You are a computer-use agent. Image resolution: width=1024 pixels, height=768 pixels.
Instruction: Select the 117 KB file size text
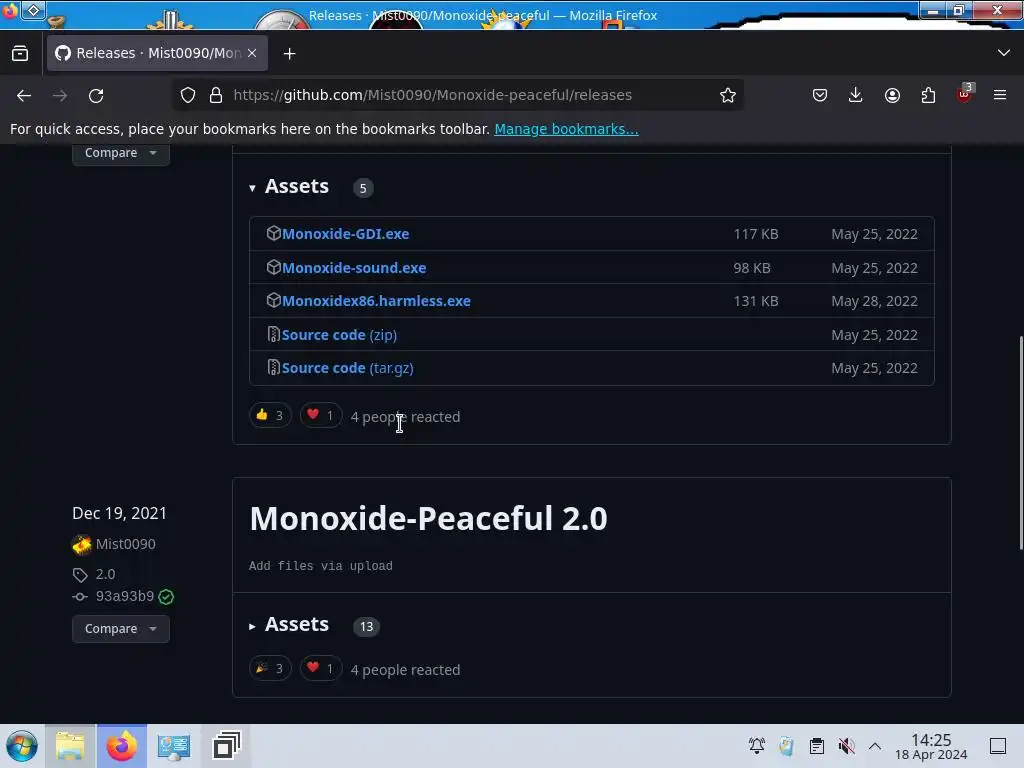tap(756, 234)
